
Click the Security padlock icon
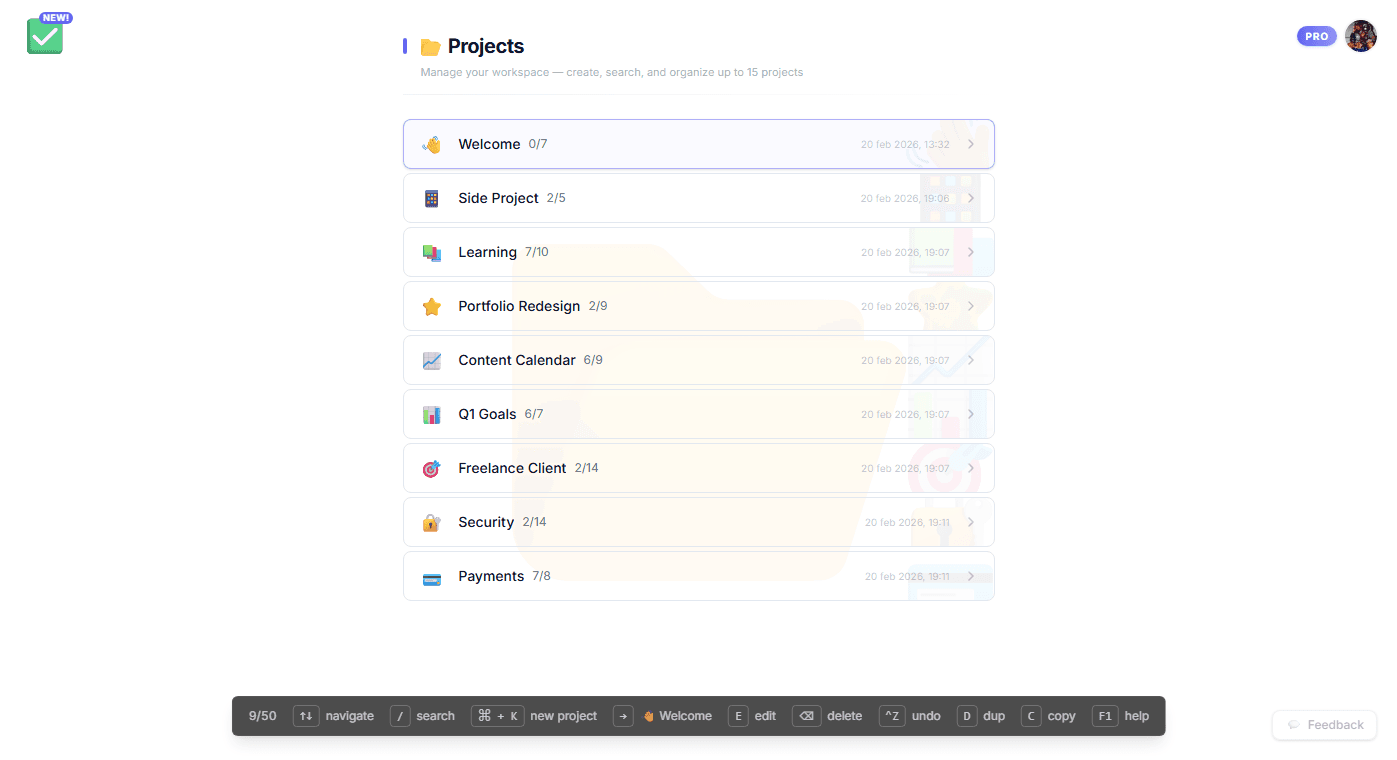[x=431, y=522]
